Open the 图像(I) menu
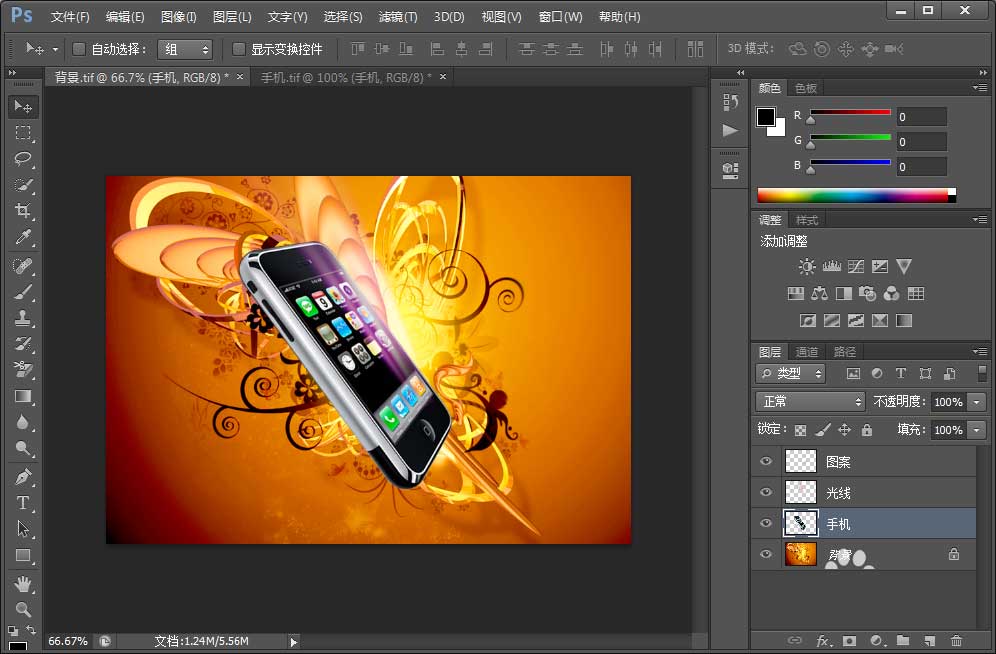This screenshot has width=996, height=654. pos(178,17)
